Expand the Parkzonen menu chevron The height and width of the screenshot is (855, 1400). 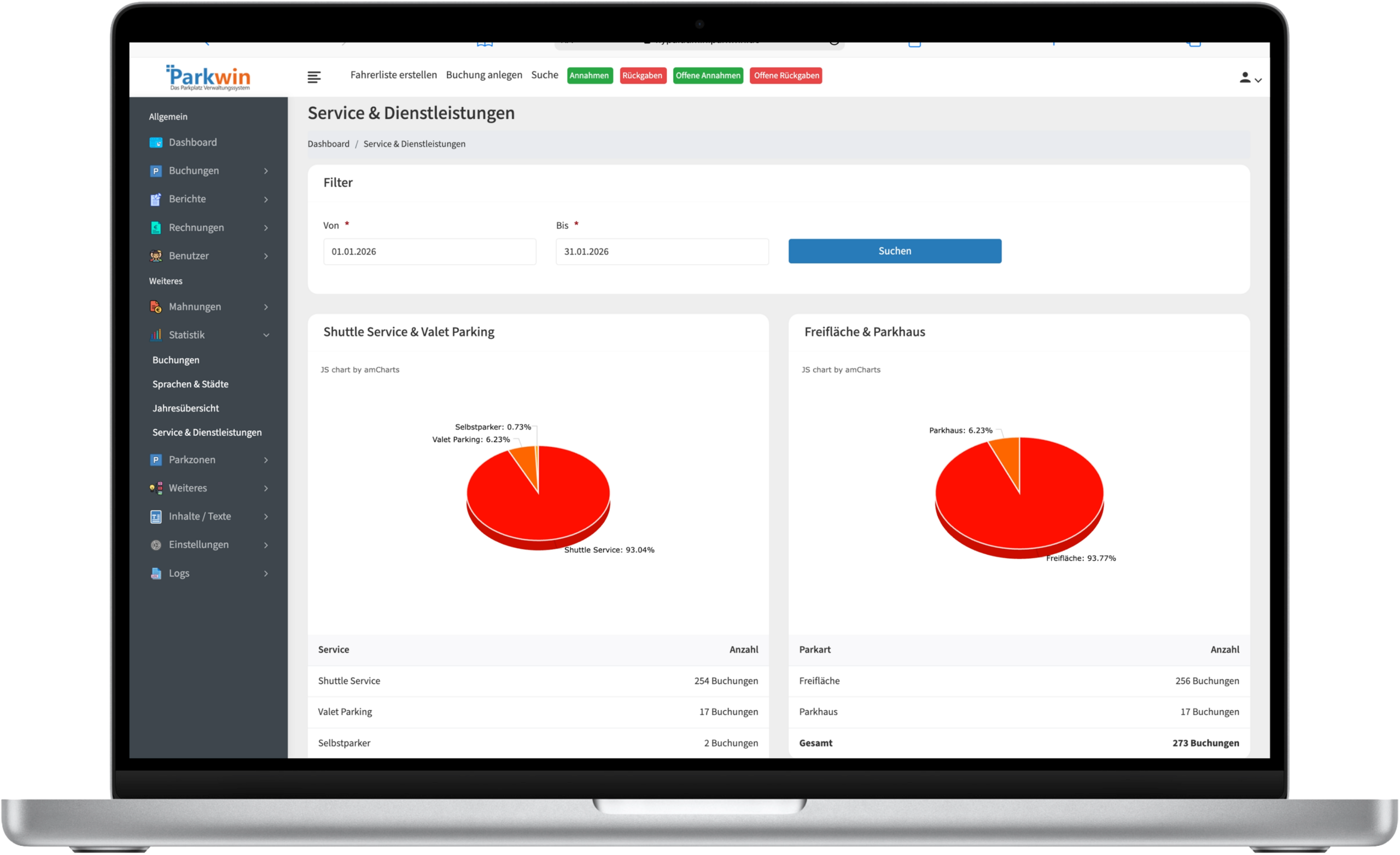coord(266,460)
